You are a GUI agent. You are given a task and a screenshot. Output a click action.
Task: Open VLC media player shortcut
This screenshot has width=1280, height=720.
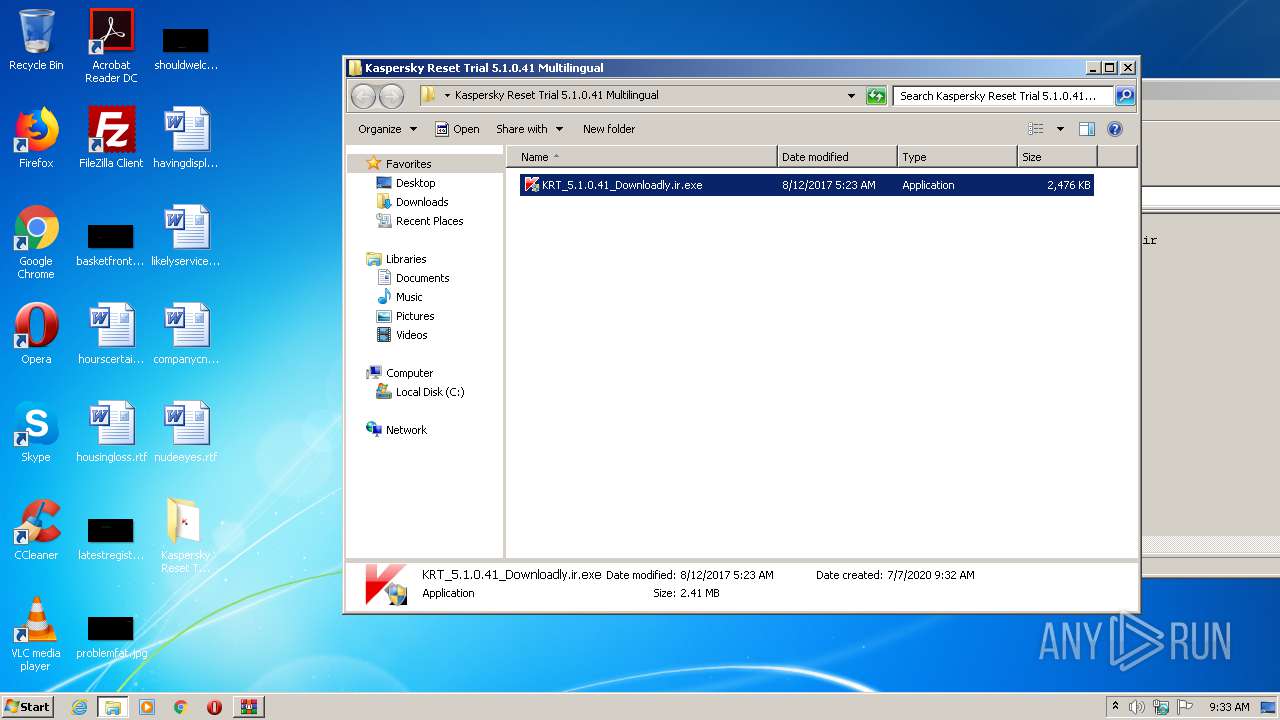[36, 634]
